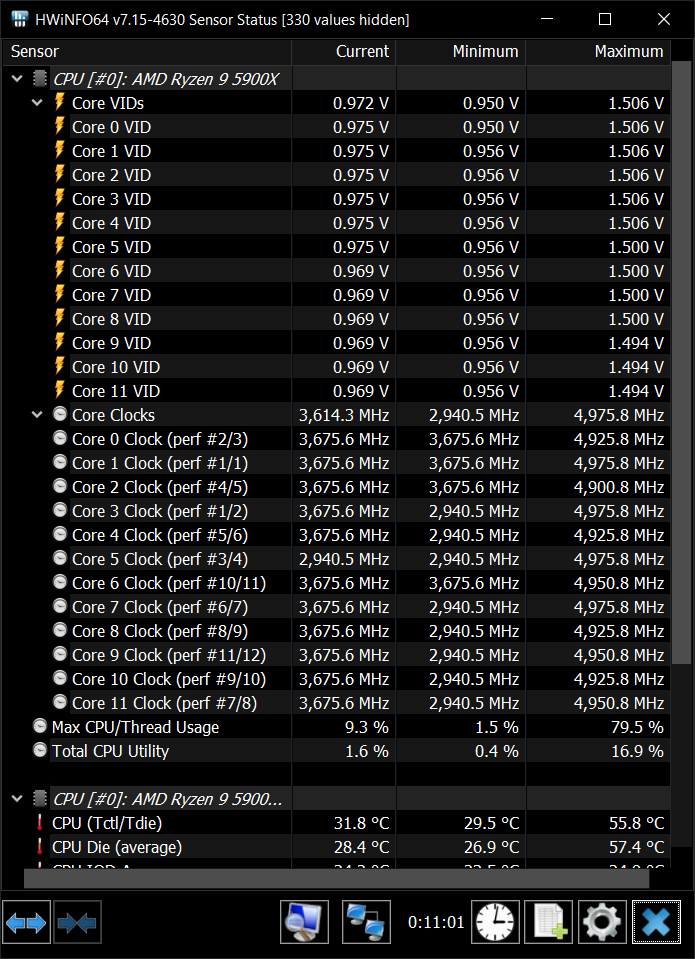Click the Core Clocks clock icon

tap(59, 414)
